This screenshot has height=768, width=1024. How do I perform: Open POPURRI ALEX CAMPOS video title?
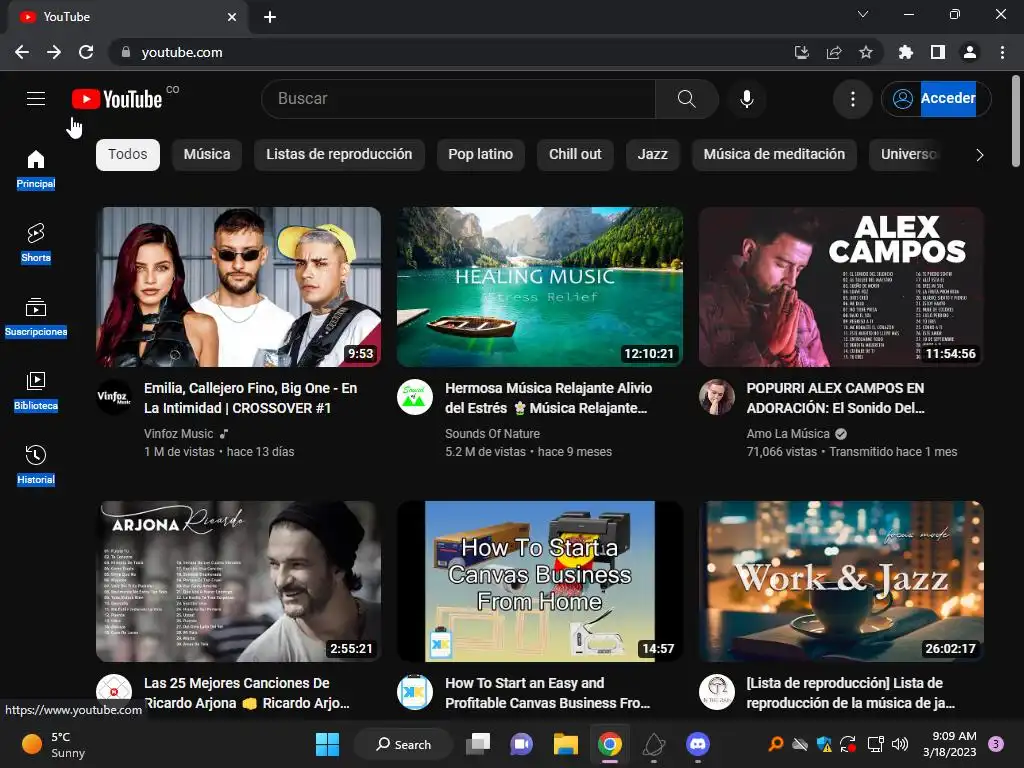pos(836,398)
